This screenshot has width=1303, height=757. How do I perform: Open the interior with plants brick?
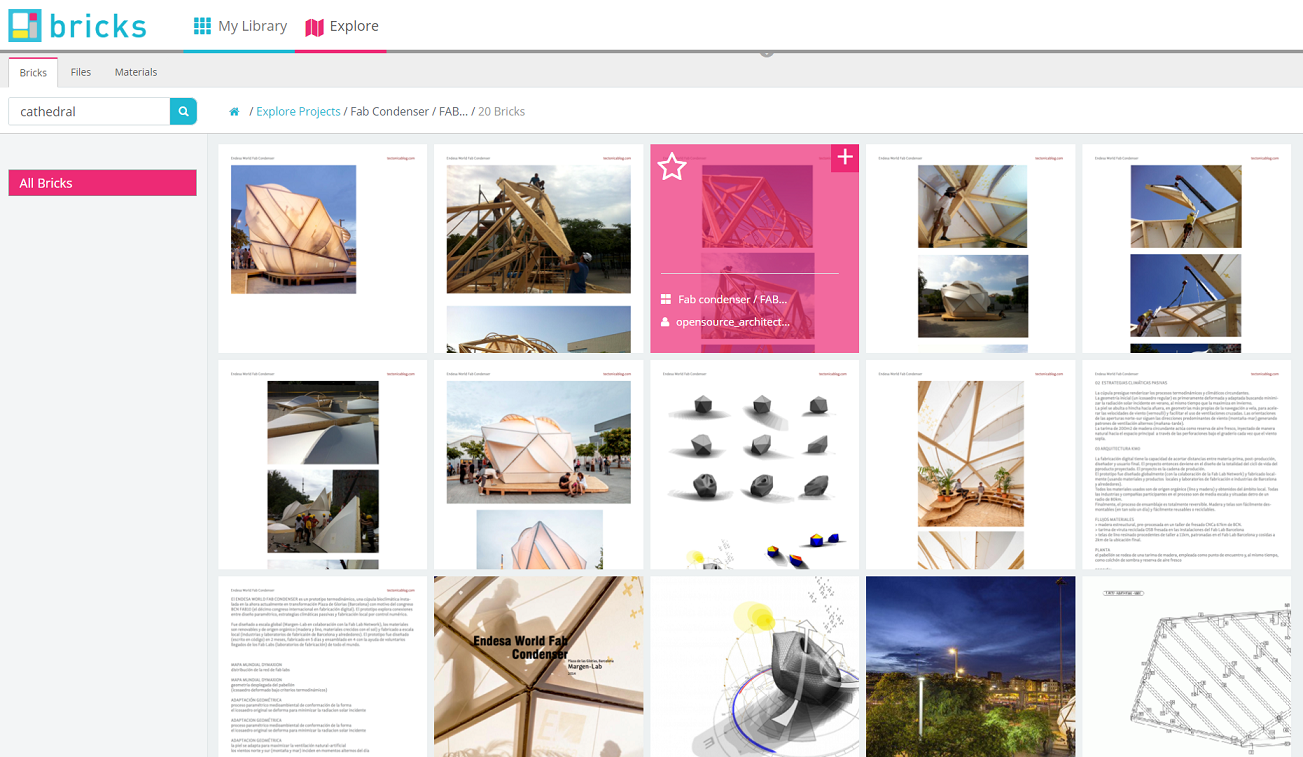[971, 465]
